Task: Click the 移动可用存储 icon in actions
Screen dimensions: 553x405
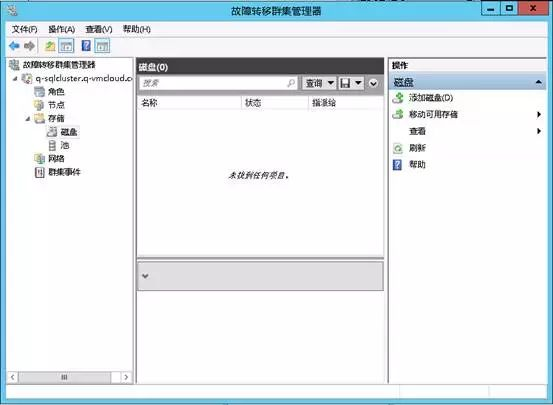Action: coord(398,114)
